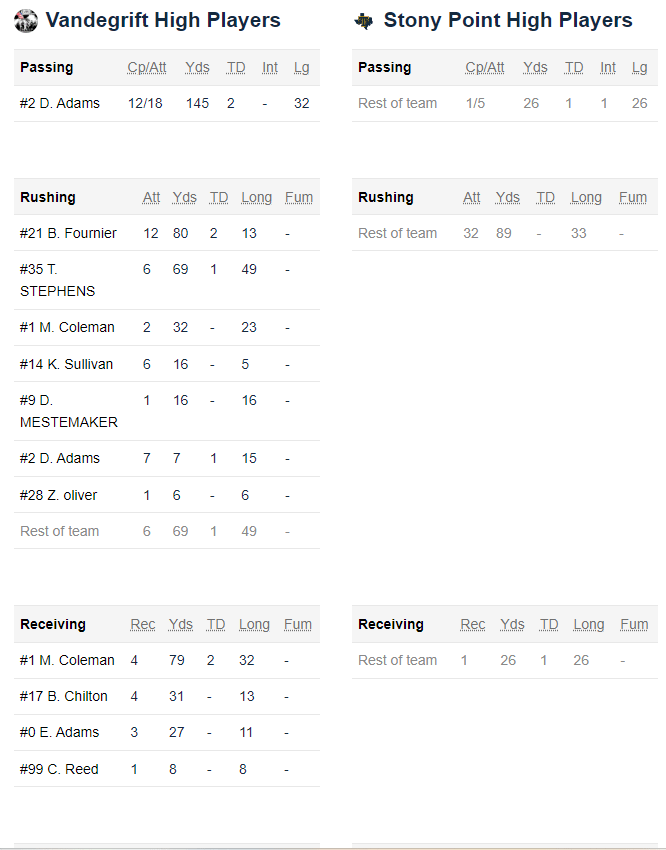Click the Long header in Stony Point Rushing
Image resolution: width=666 pixels, height=850 pixels.
coord(586,197)
